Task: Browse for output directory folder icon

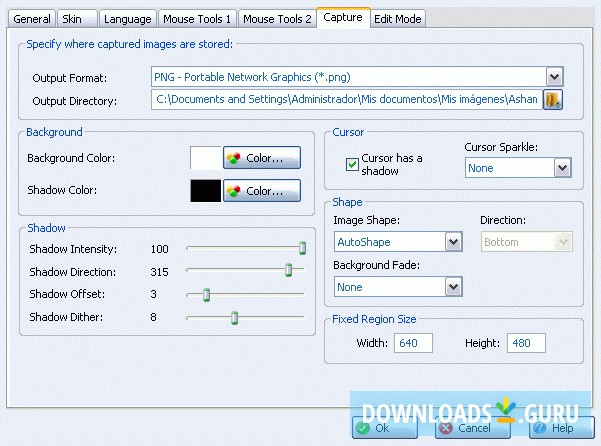Action: (553, 100)
